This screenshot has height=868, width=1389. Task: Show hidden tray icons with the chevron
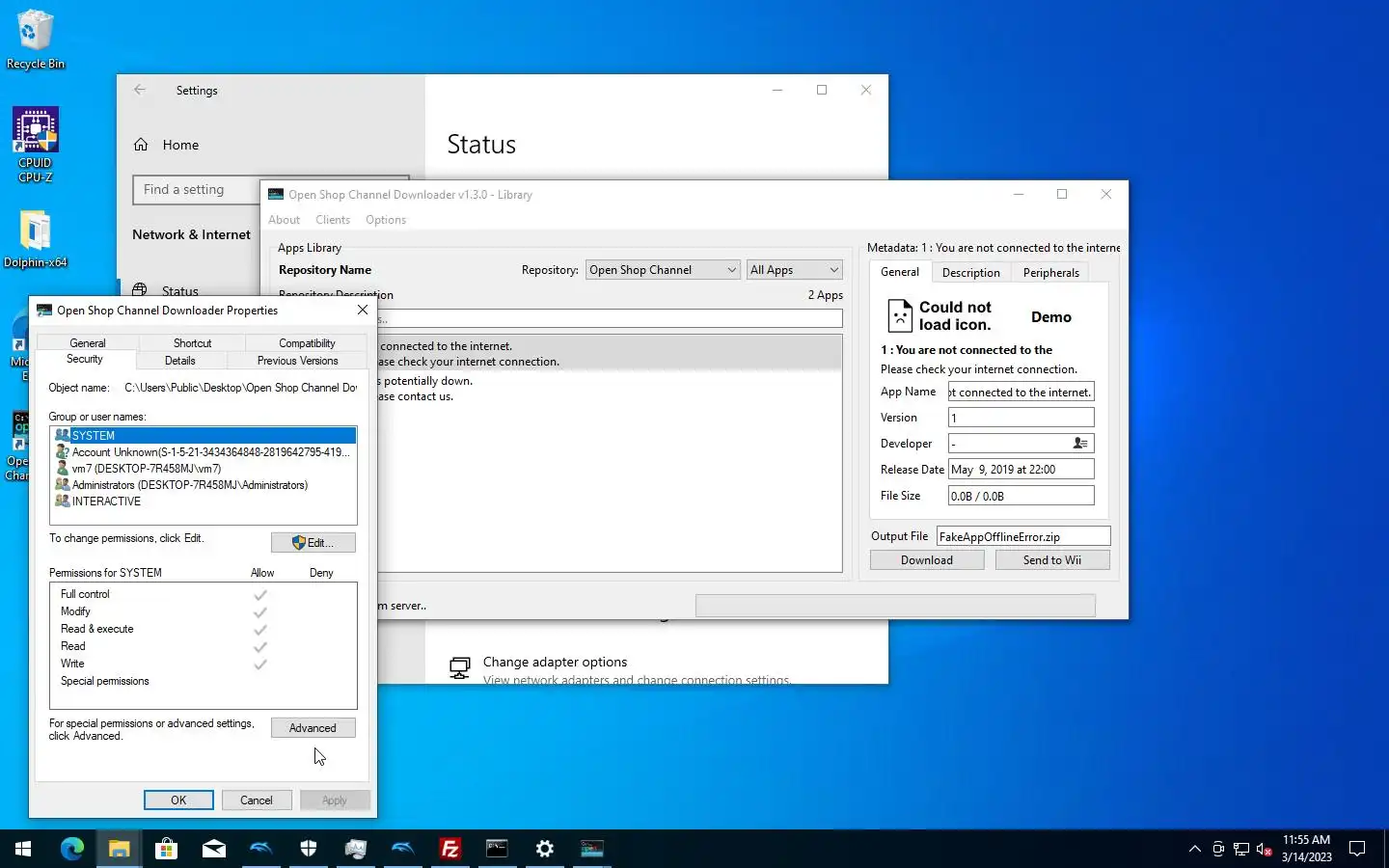pyautogui.click(x=1195, y=849)
